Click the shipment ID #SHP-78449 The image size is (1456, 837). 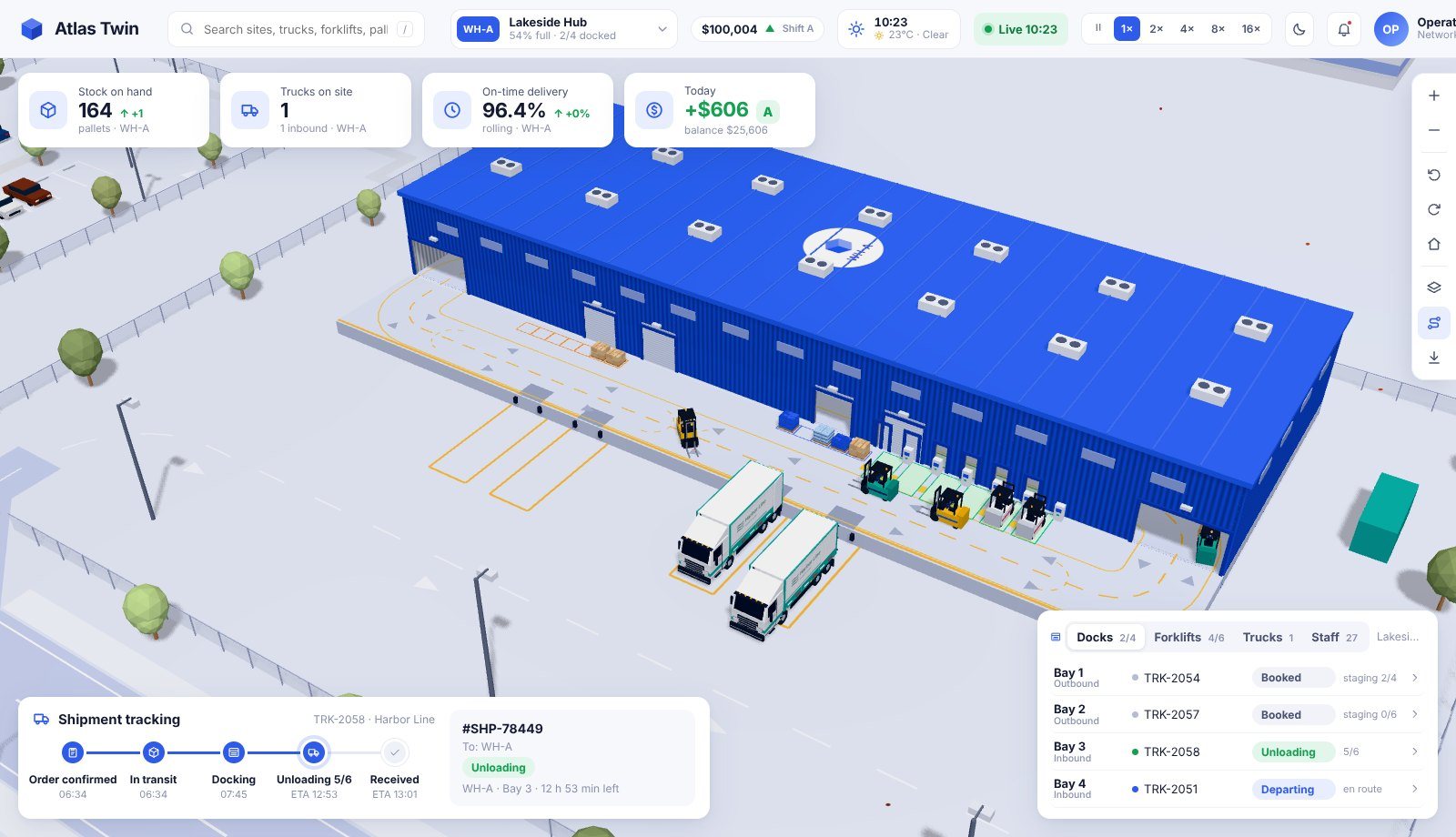502,729
